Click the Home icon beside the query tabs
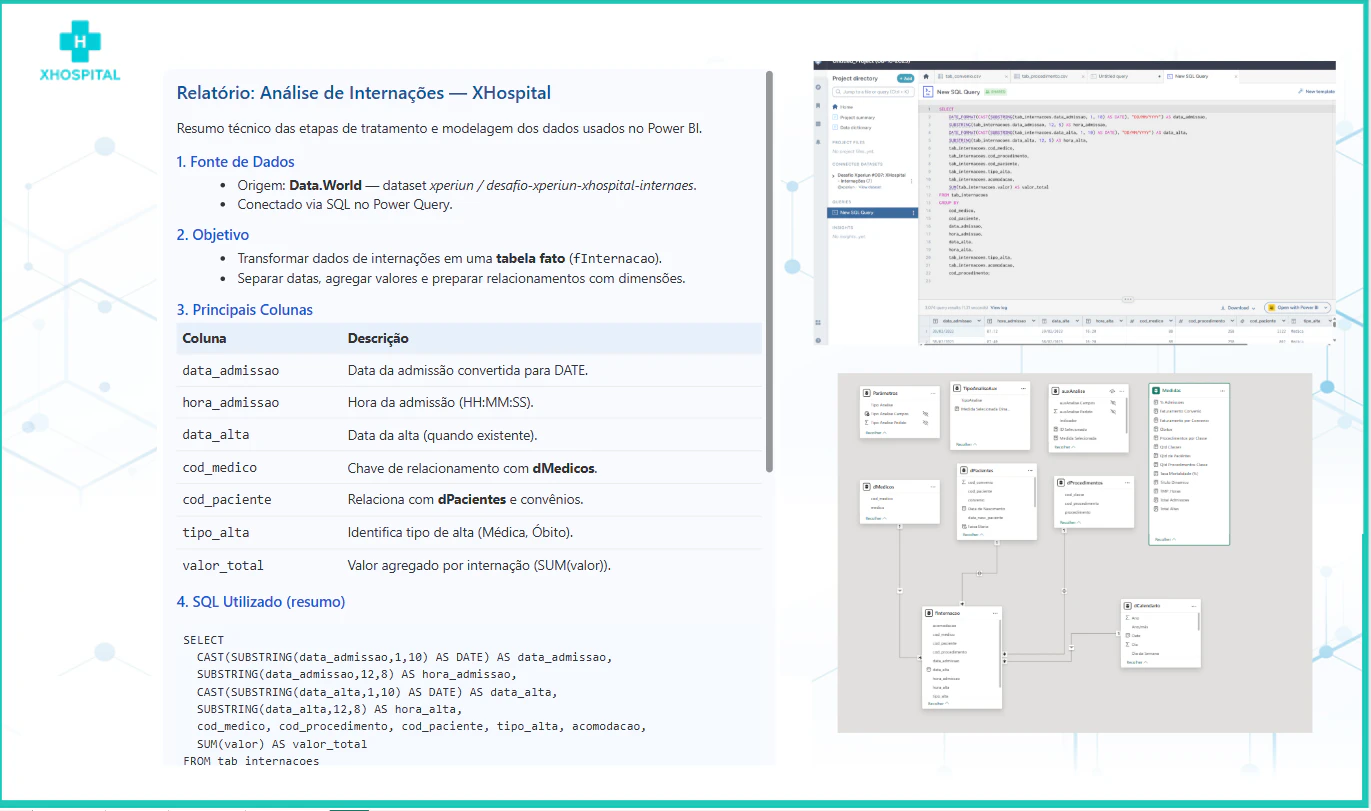This screenshot has width=1371, height=811. tap(927, 76)
